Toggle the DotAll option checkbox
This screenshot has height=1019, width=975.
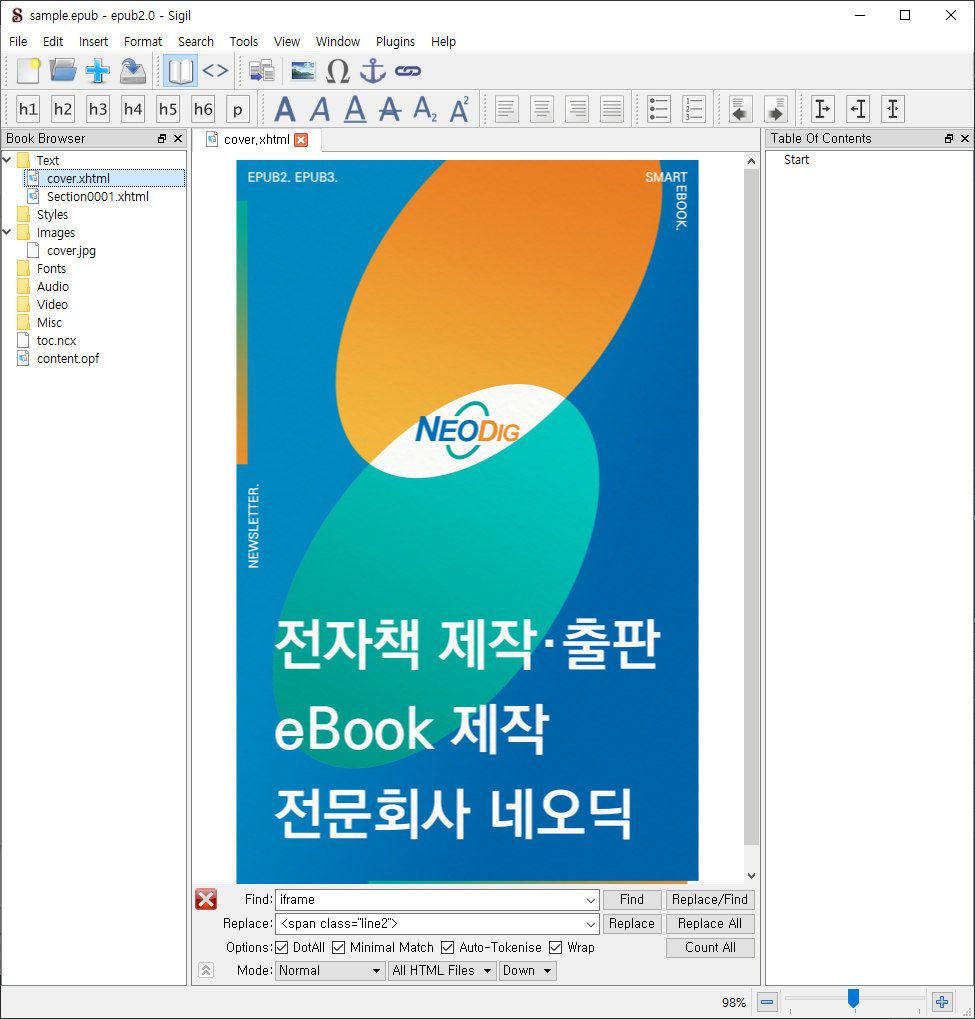282,948
